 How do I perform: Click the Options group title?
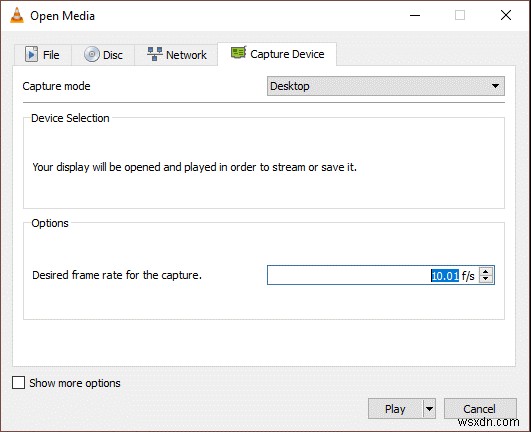pyautogui.click(x=50, y=223)
